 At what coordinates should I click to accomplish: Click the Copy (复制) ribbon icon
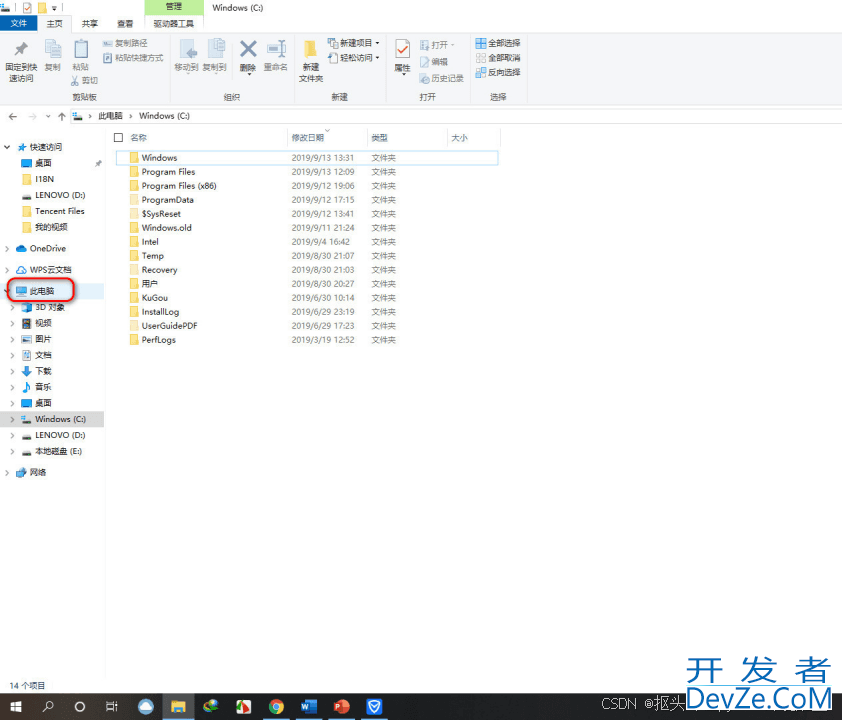coord(53,49)
